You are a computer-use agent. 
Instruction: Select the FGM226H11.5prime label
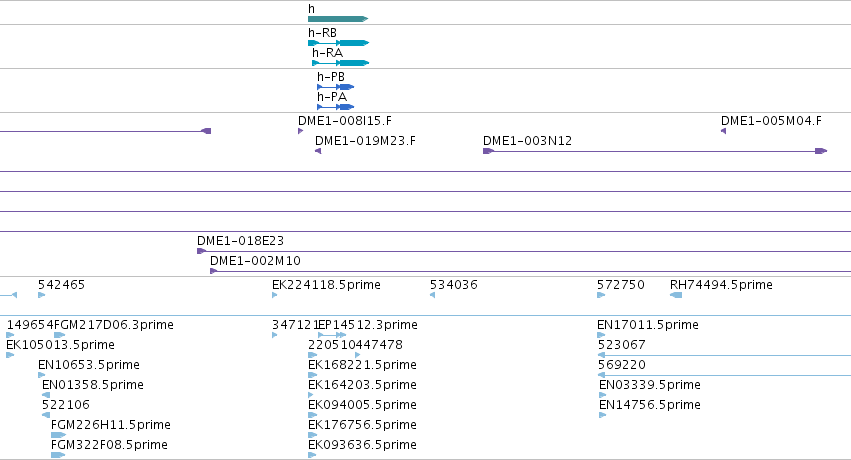pos(111,425)
